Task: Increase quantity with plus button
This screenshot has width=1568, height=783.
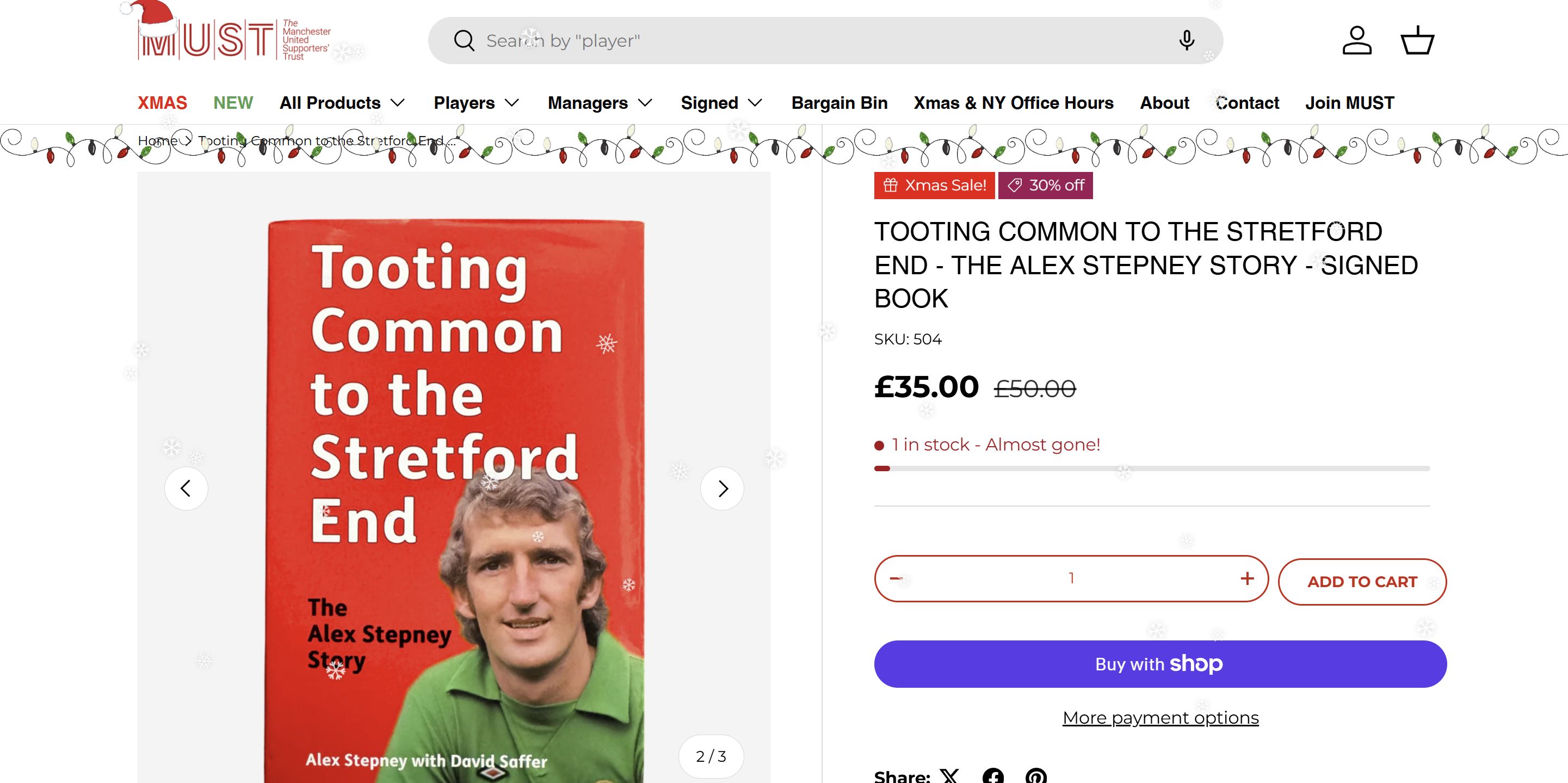Action: pos(1246,578)
